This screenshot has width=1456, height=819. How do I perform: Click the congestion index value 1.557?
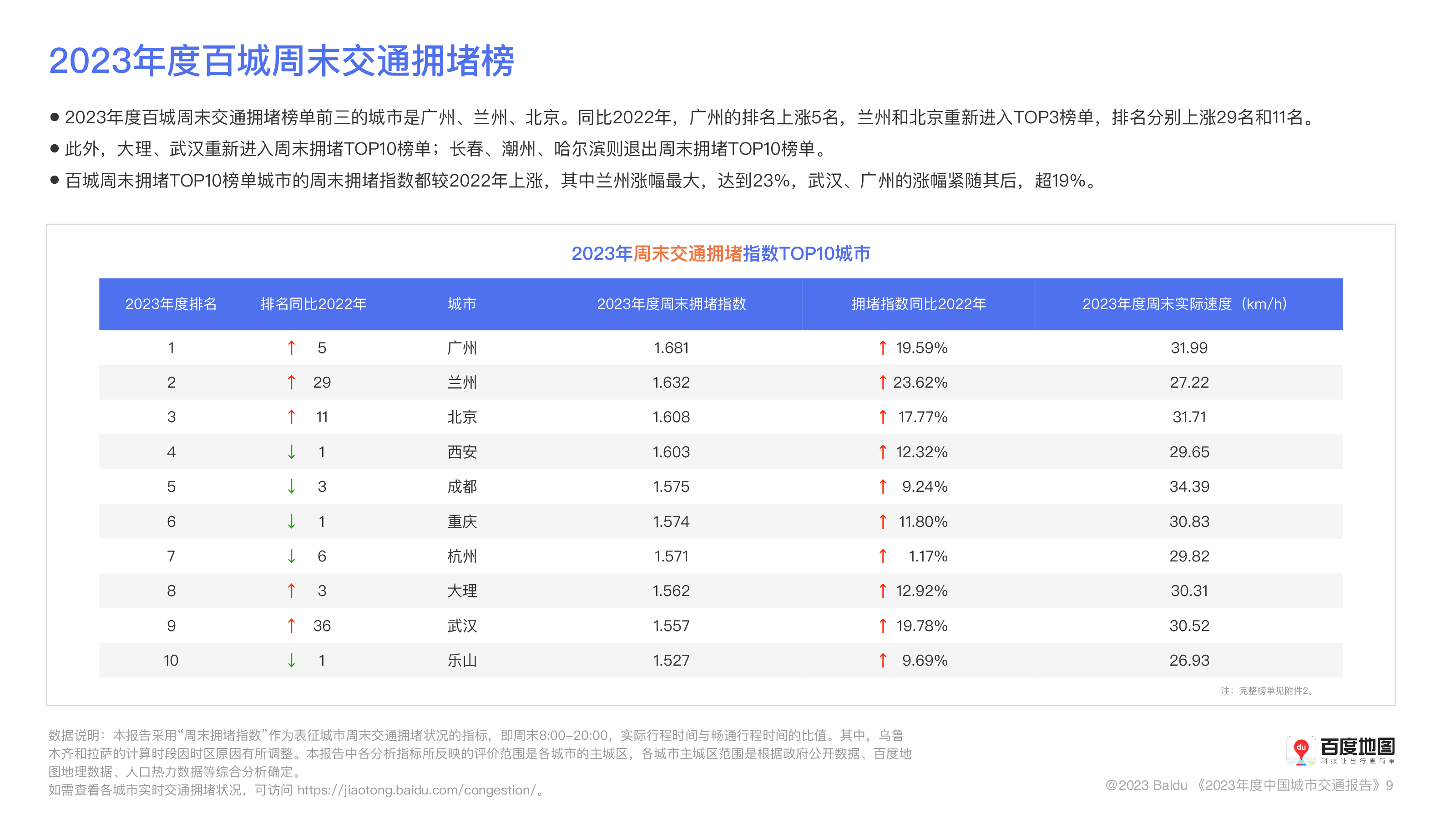tap(671, 626)
